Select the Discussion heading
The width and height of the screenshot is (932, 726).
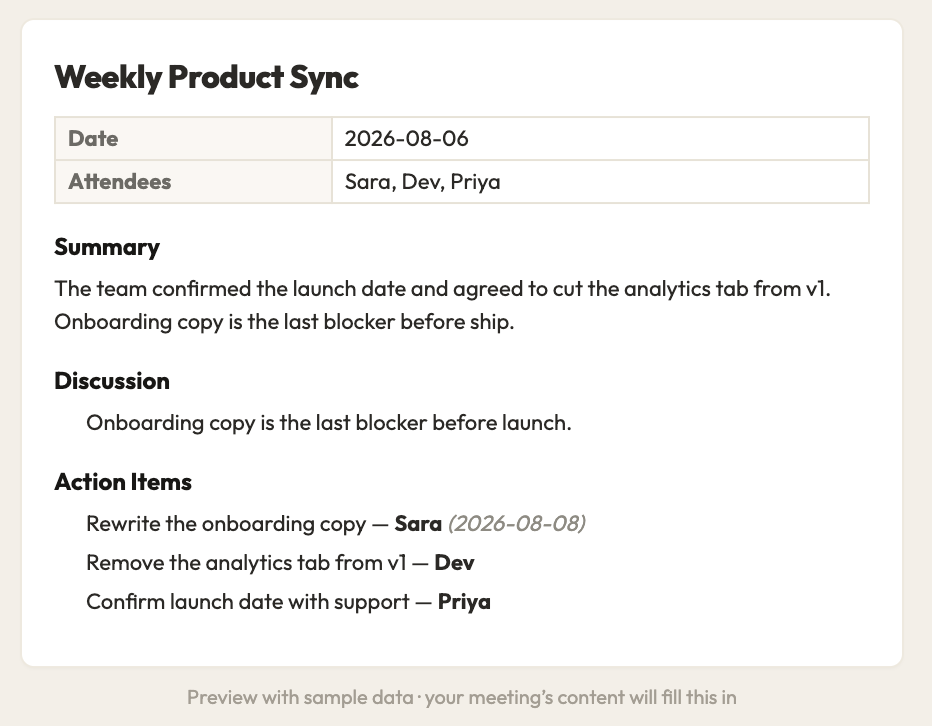tap(112, 381)
